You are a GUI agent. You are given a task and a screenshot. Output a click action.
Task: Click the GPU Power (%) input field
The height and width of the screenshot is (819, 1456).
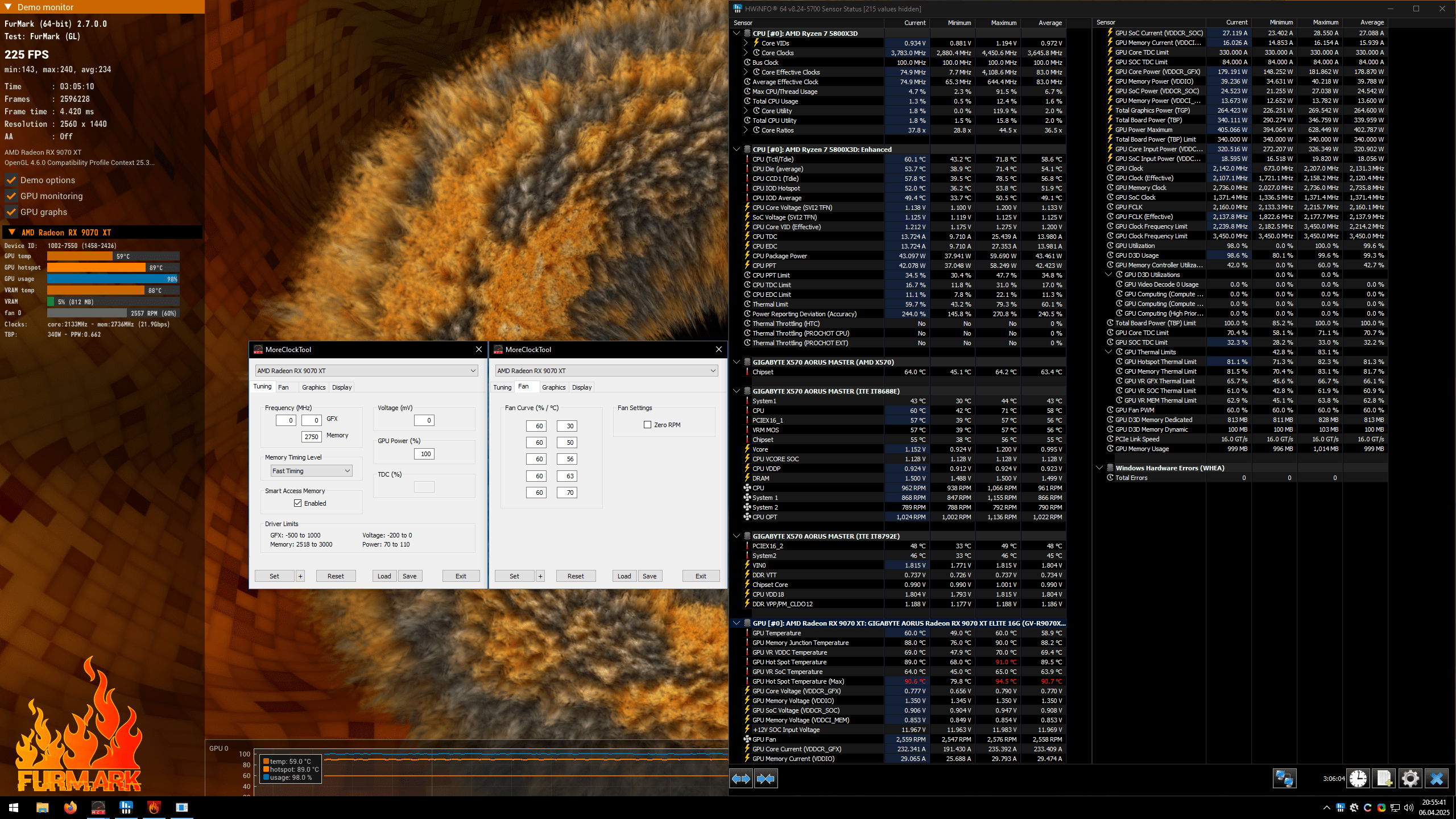pos(424,454)
